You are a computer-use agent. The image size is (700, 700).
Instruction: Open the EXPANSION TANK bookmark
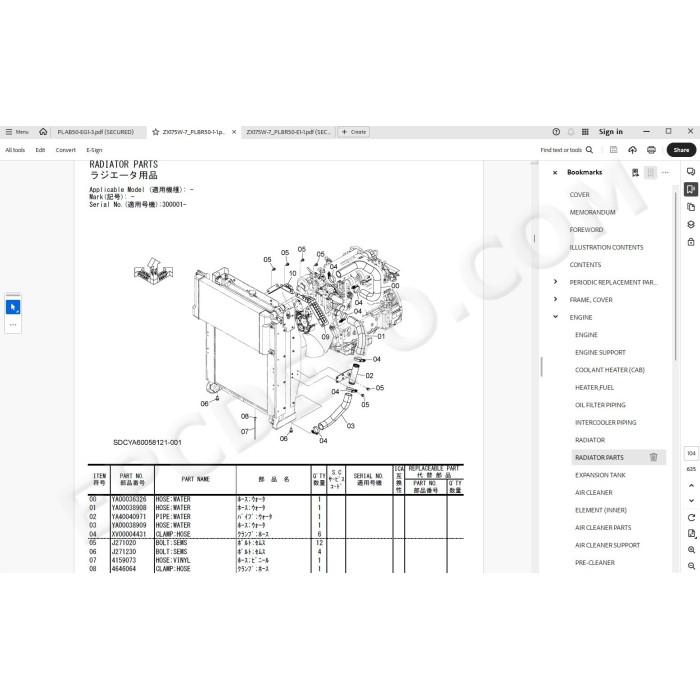pos(600,475)
